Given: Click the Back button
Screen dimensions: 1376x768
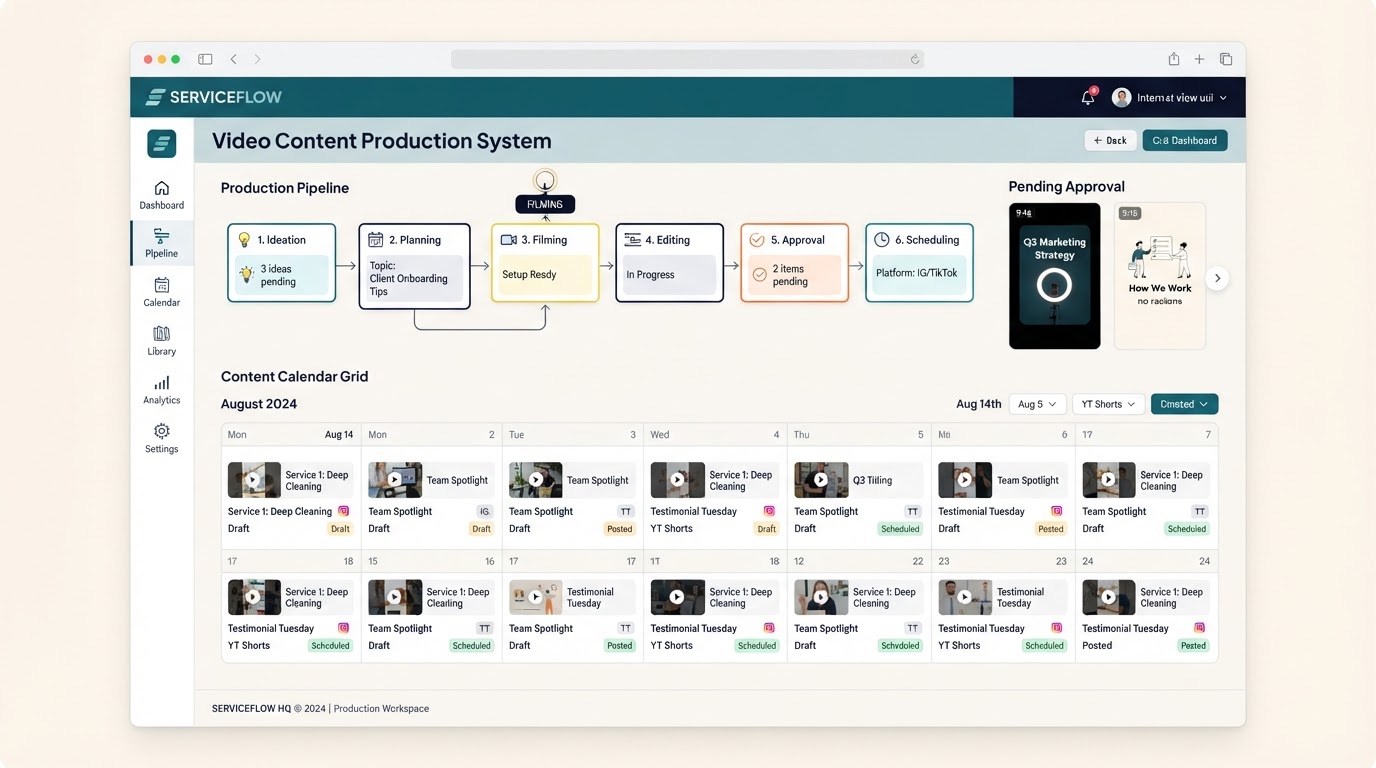Looking at the screenshot, I should tap(1110, 140).
